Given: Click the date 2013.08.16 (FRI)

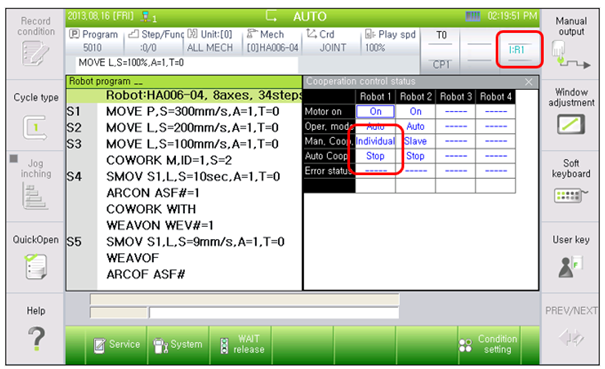Looking at the screenshot, I should click(100, 16).
